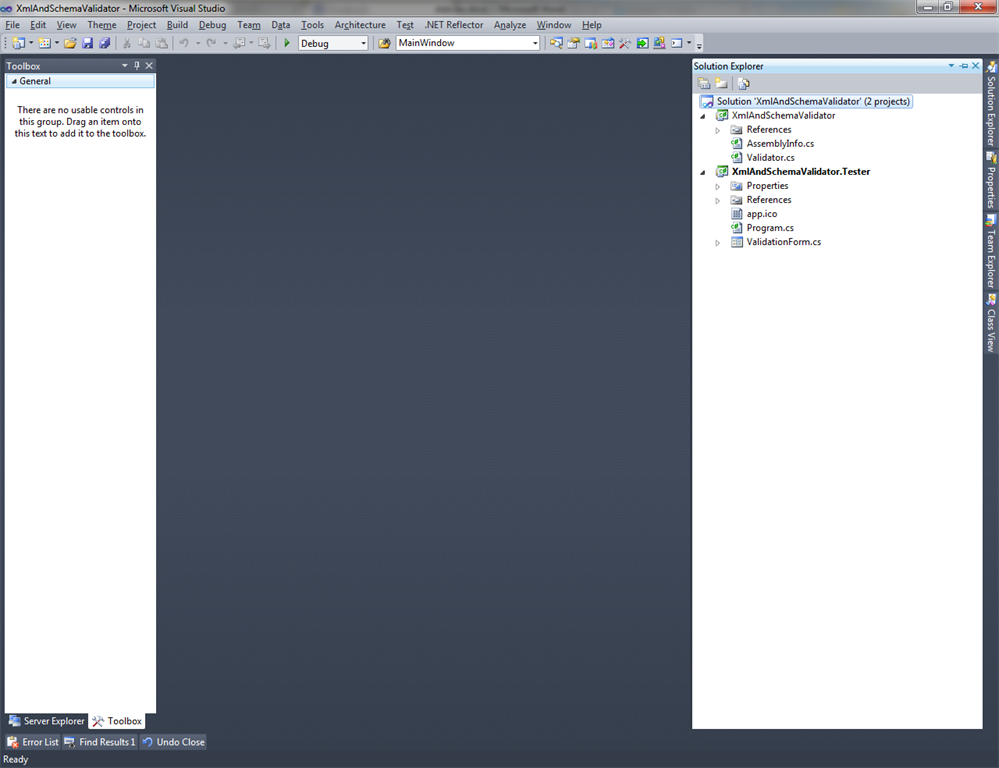Image resolution: width=999 pixels, height=768 pixels.
Task: Click the Paste icon in toolbar
Action: [x=162, y=43]
